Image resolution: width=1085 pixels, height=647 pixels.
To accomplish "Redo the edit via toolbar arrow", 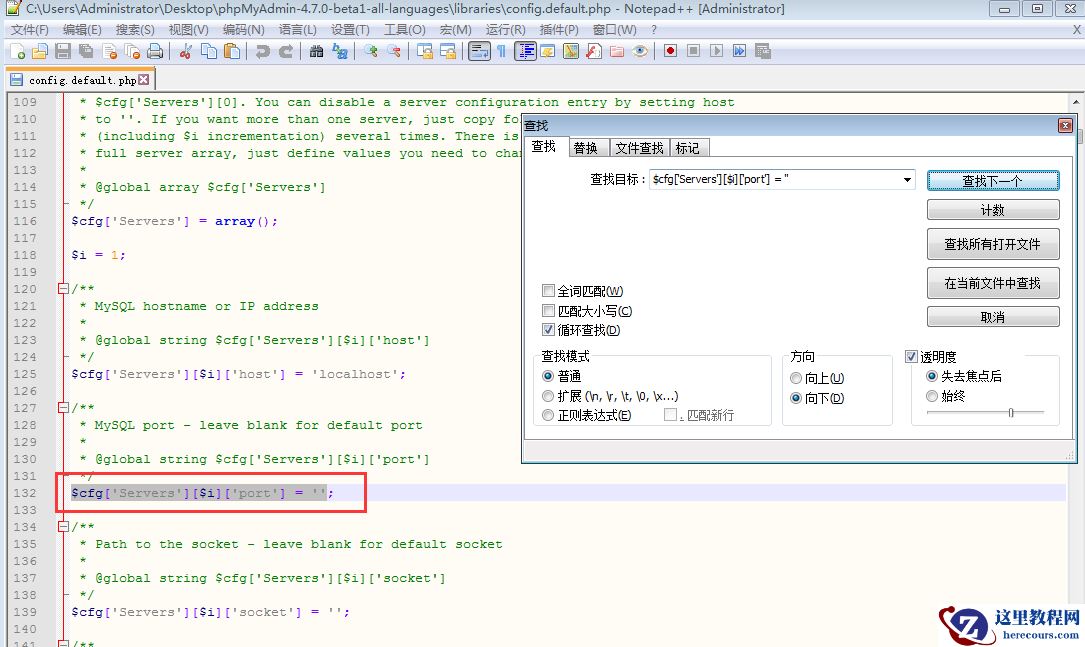I will point(286,51).
